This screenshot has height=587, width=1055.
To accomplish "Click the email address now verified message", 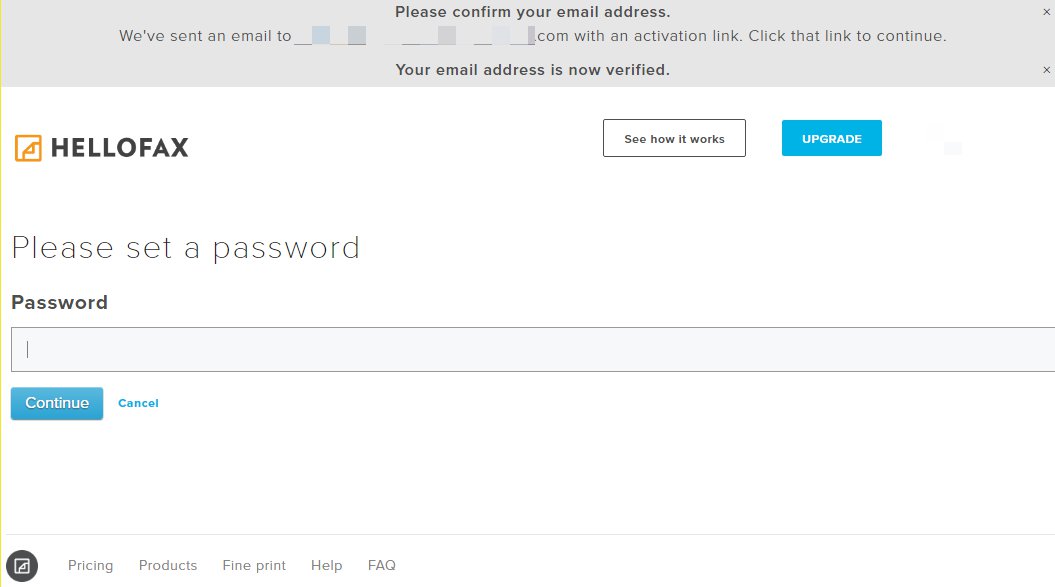I will coord(532,69).
